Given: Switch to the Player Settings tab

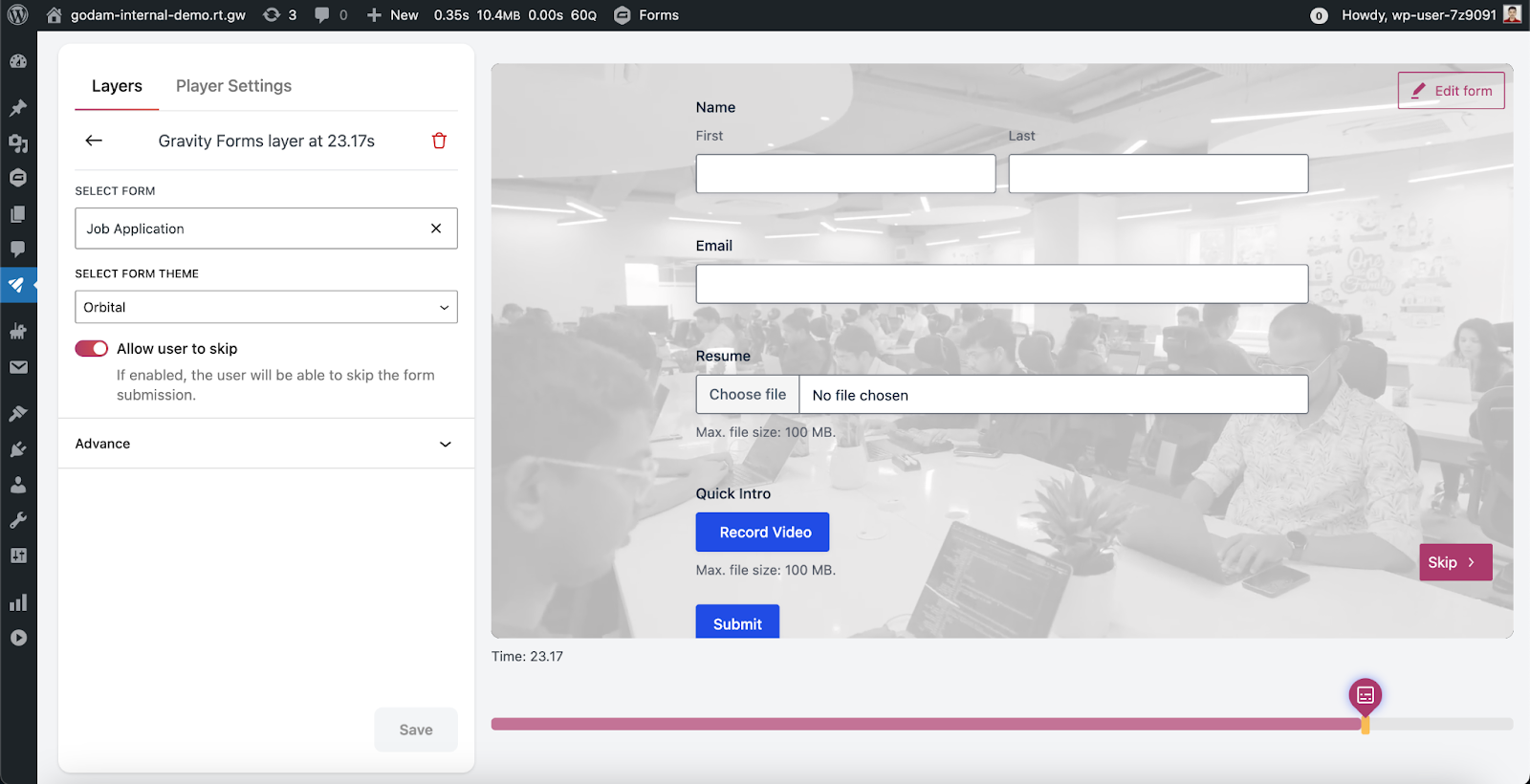Looking at the screenshot, I should (x=233, y=86).
